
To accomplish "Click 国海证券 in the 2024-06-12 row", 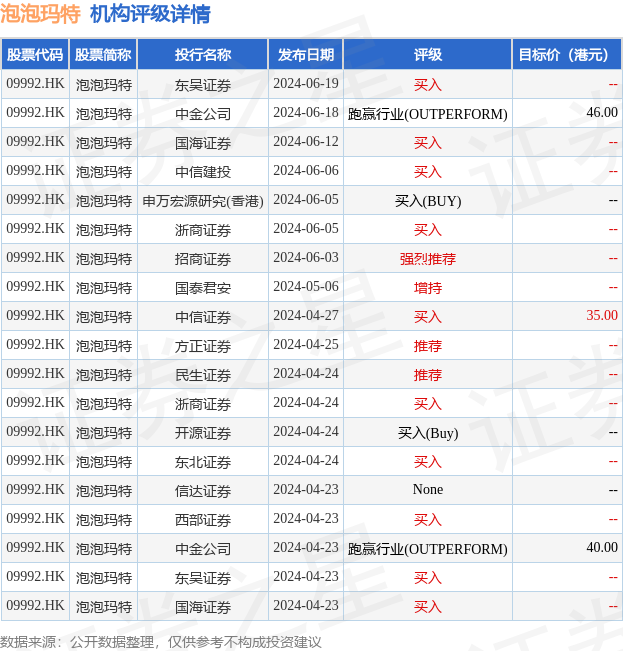I will [x=203, y=143].
